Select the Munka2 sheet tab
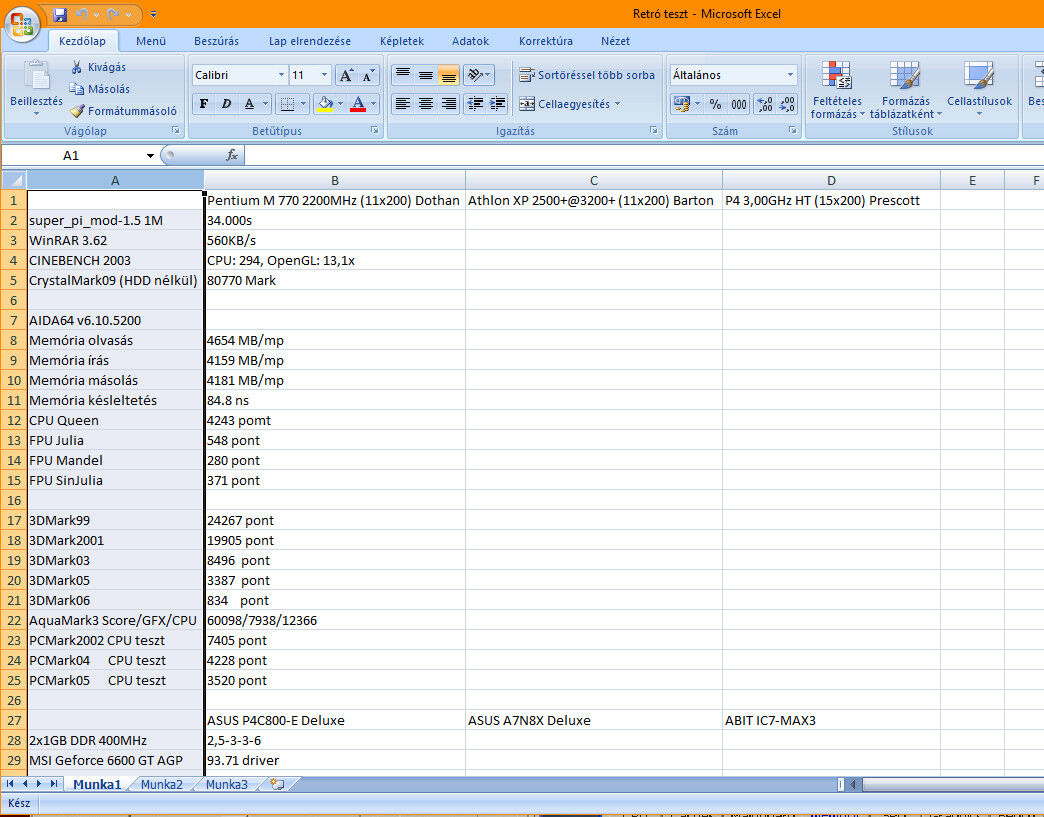 (161, 784)
